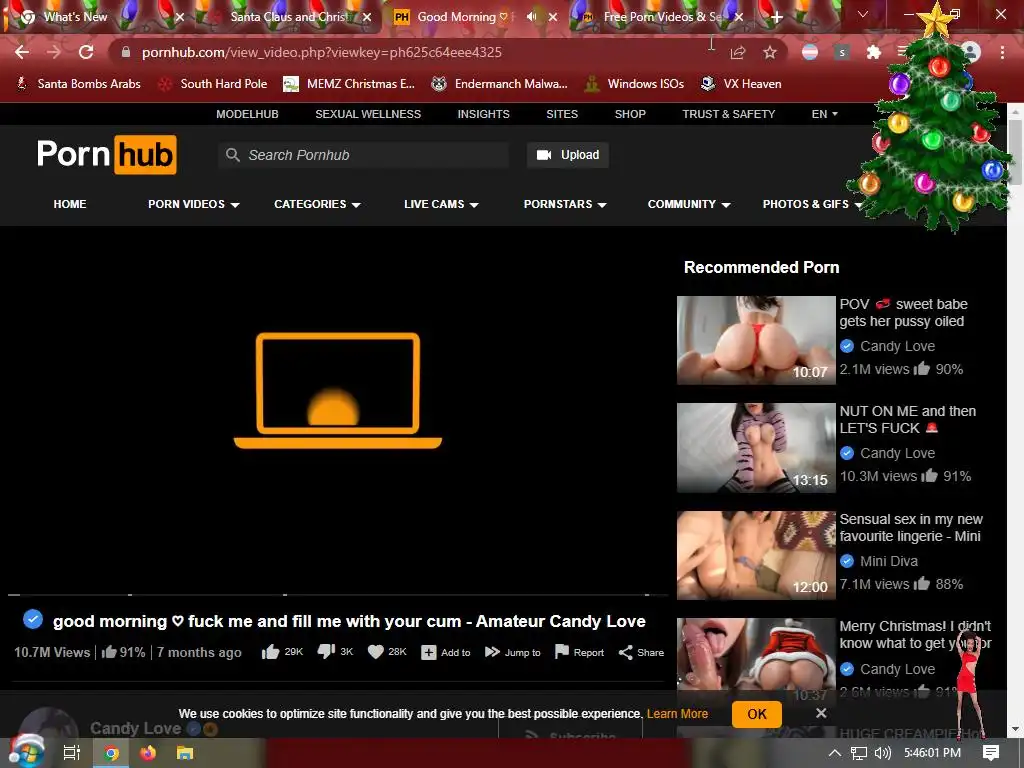Mute the playing tab via speaker icon

pos(532,17)
